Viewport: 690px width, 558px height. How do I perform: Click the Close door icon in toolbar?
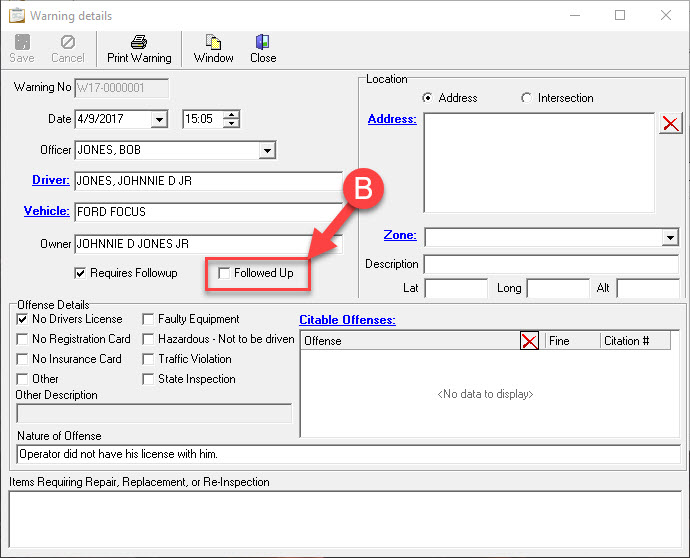point(263,42)
